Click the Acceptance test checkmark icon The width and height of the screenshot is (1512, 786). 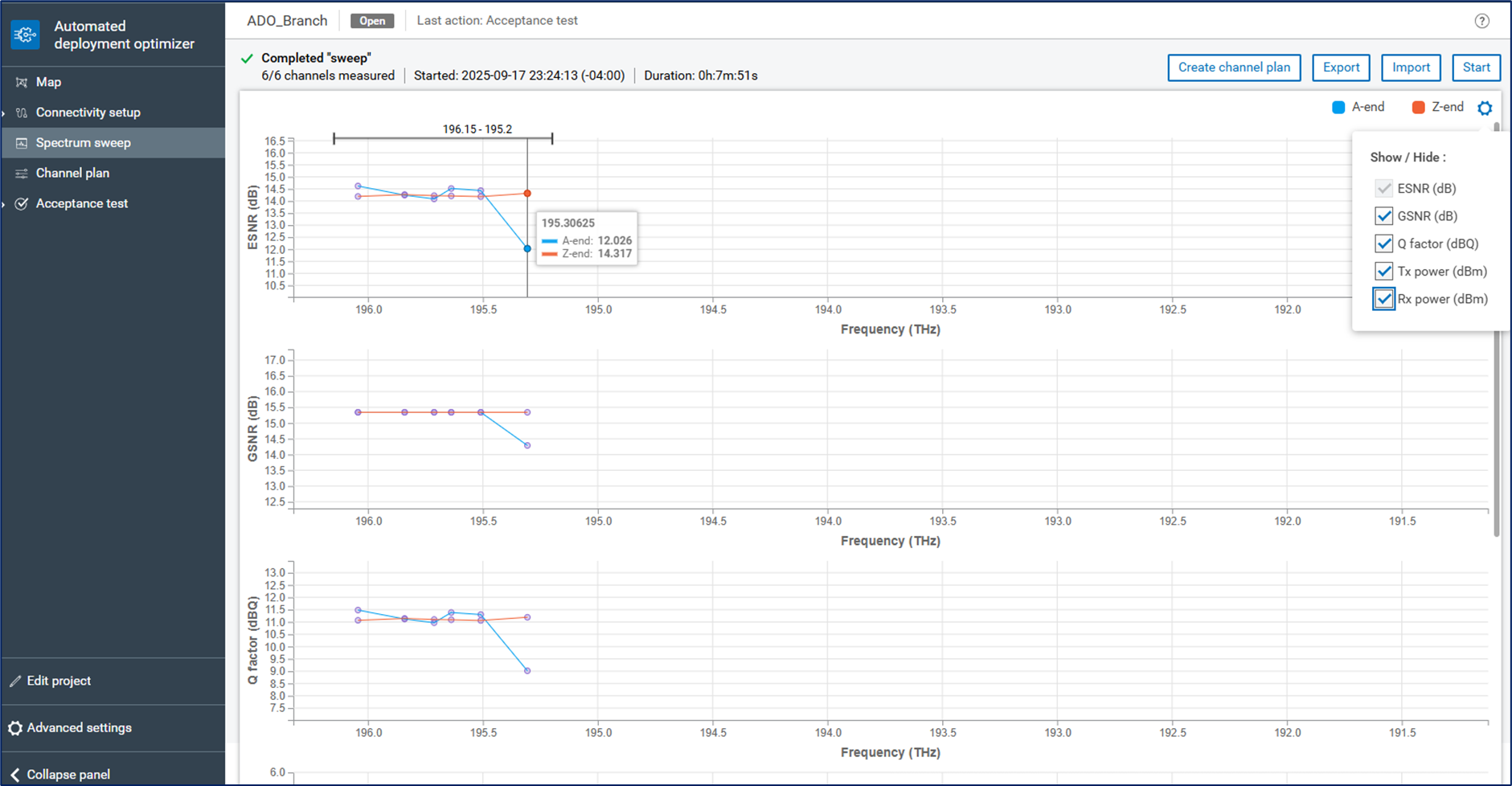pyautogui.click(x=22, y=203)
